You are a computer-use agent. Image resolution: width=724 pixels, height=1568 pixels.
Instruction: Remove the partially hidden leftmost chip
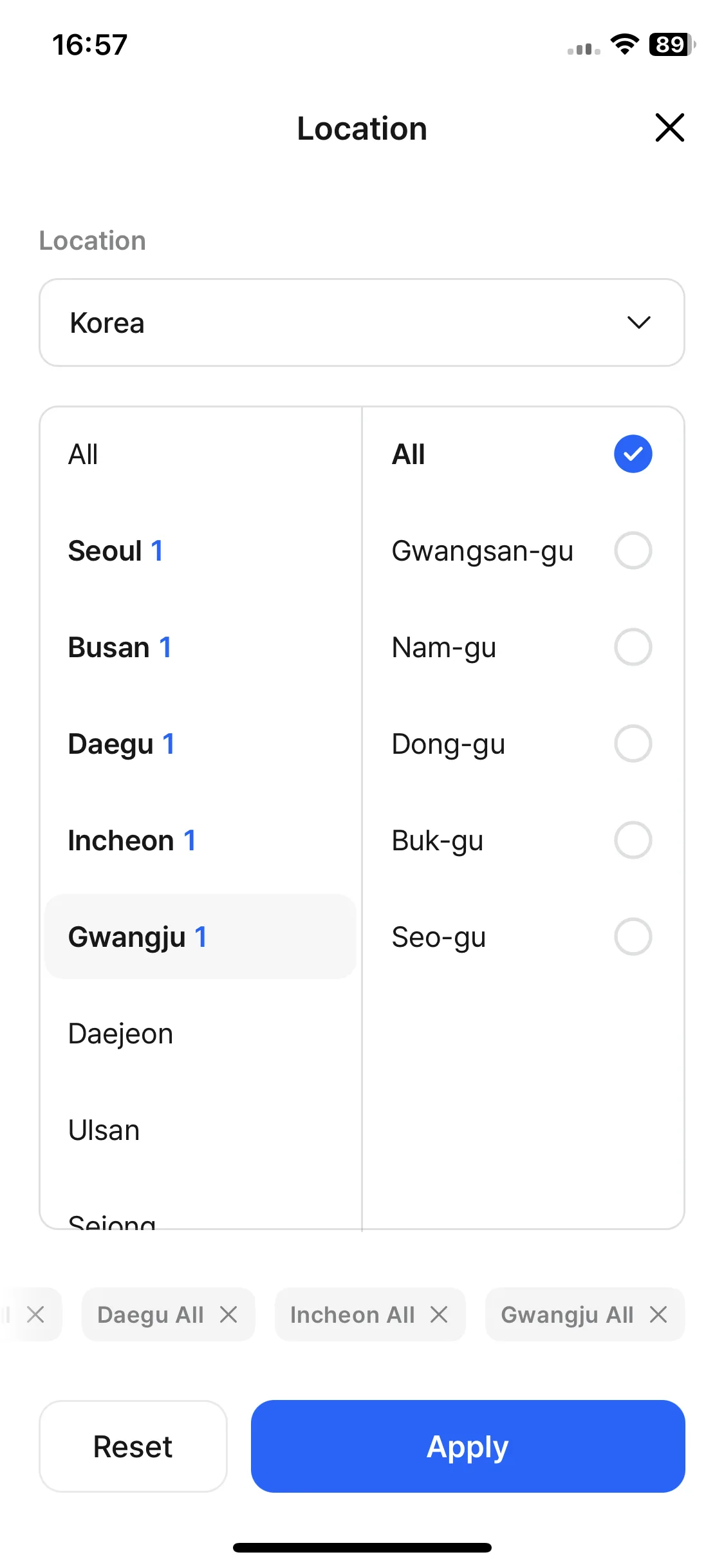(x=36, y=1314)
